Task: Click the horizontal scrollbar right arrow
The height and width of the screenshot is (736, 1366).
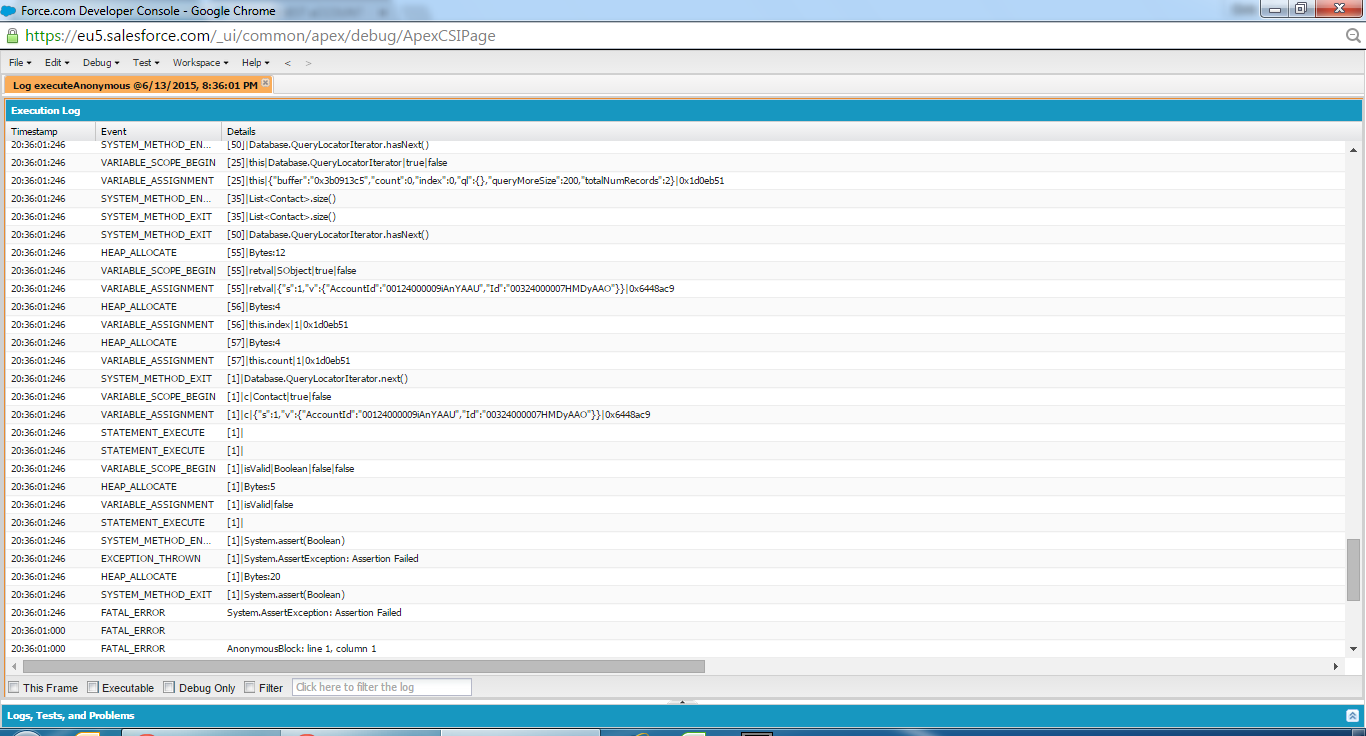Action: [x=1336, y=666]
